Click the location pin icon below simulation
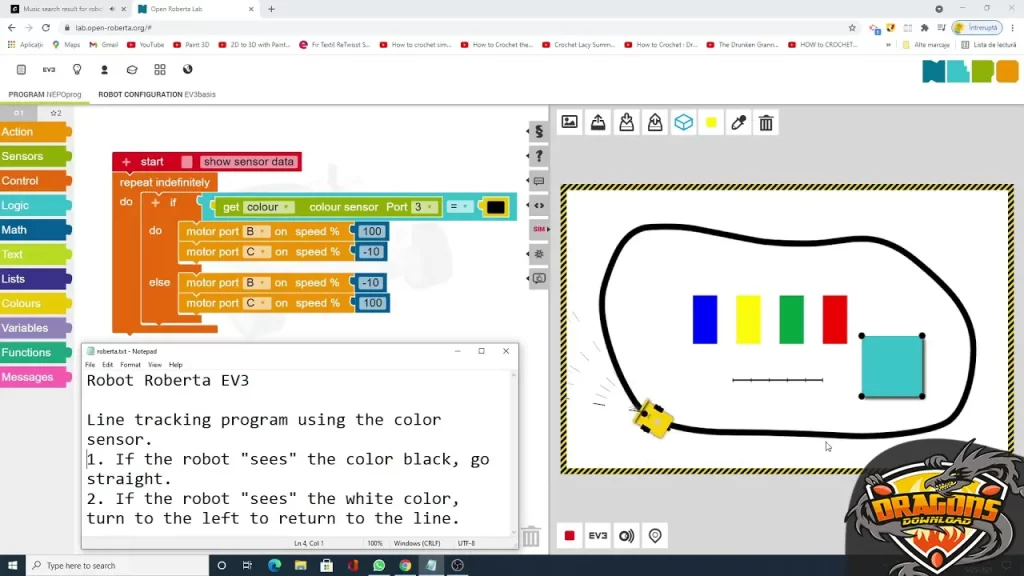The height and width of the screenshot is (576, 1024). (655, 536)
